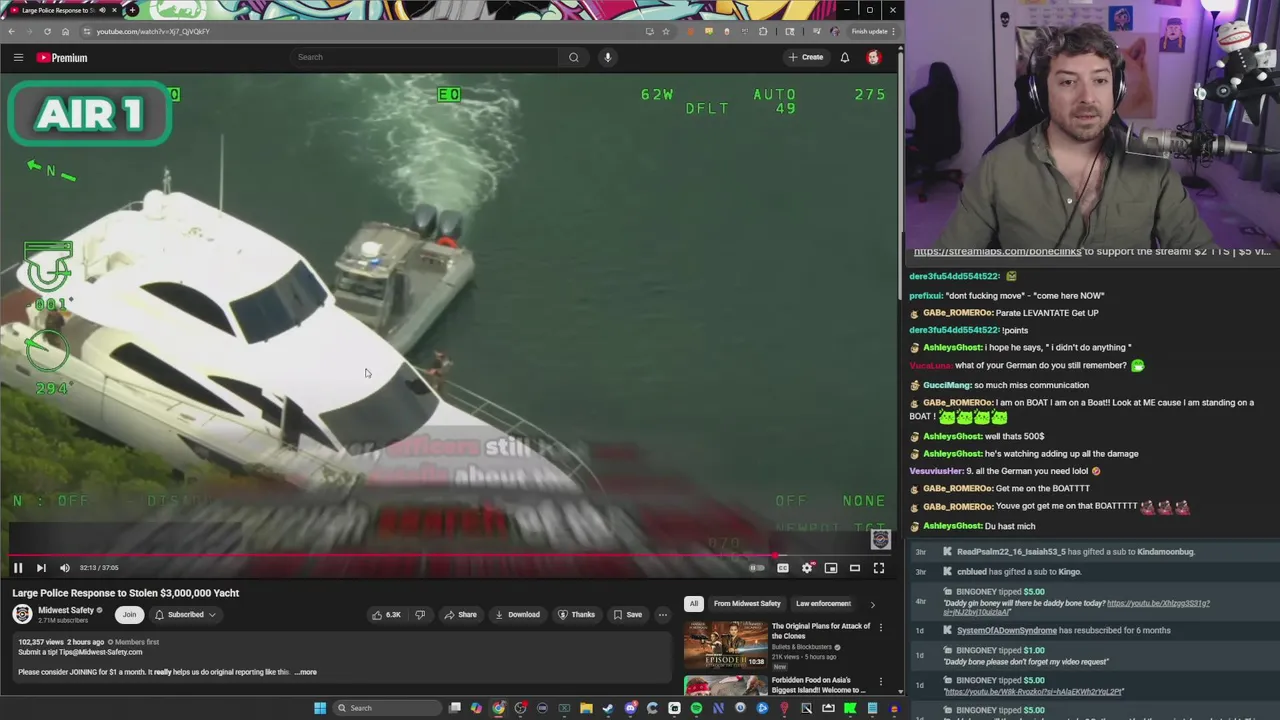Image resolution: width=1280 pixels, height=720 pixels.
Task: Open a new browser tab
Action: (132, 10)
